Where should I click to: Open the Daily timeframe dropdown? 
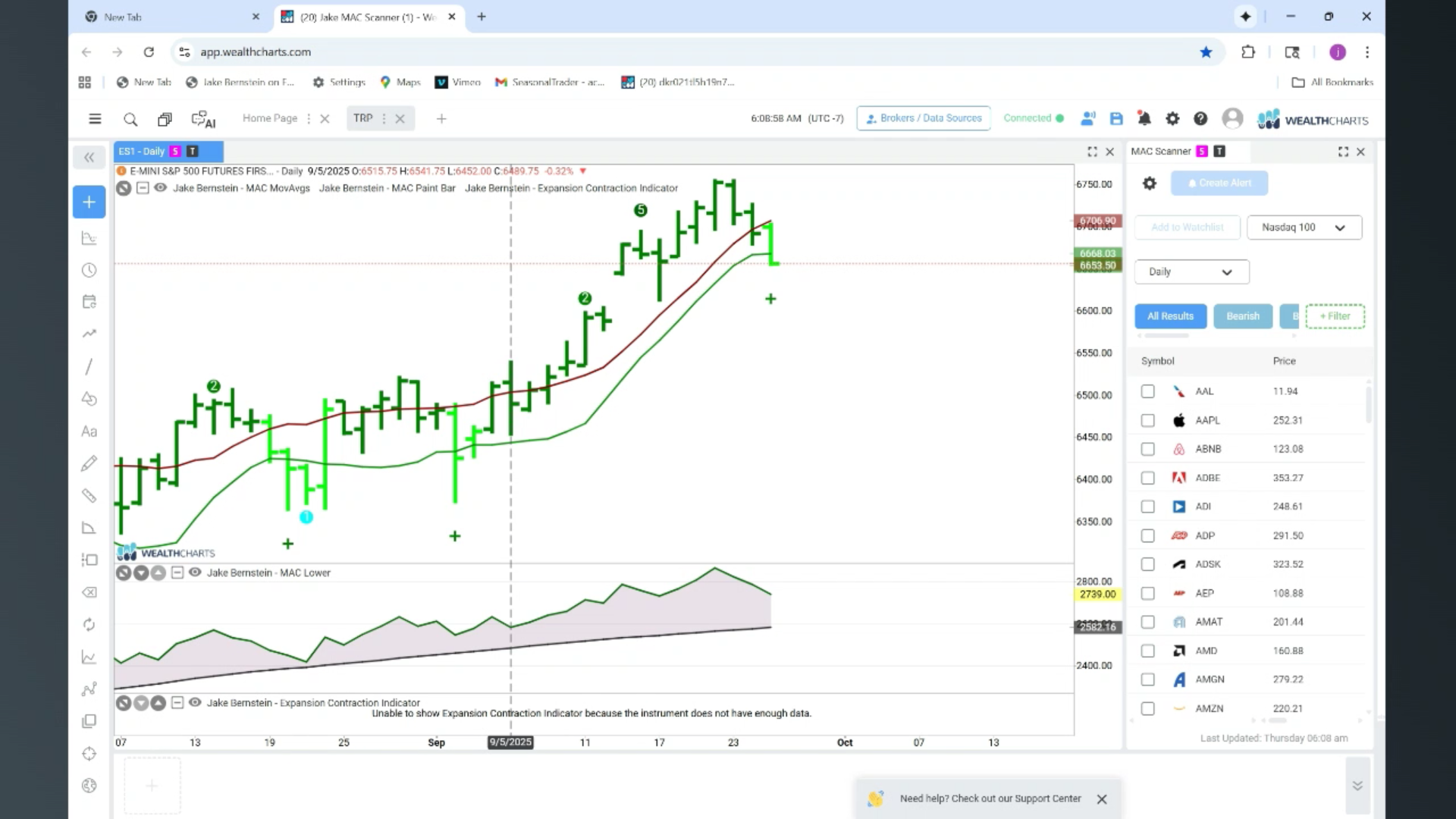click(1191, 271)
